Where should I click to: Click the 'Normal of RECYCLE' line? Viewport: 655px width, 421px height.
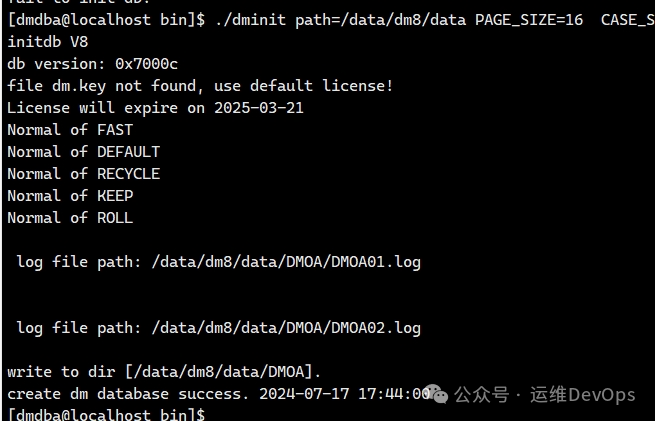[84, 174]
